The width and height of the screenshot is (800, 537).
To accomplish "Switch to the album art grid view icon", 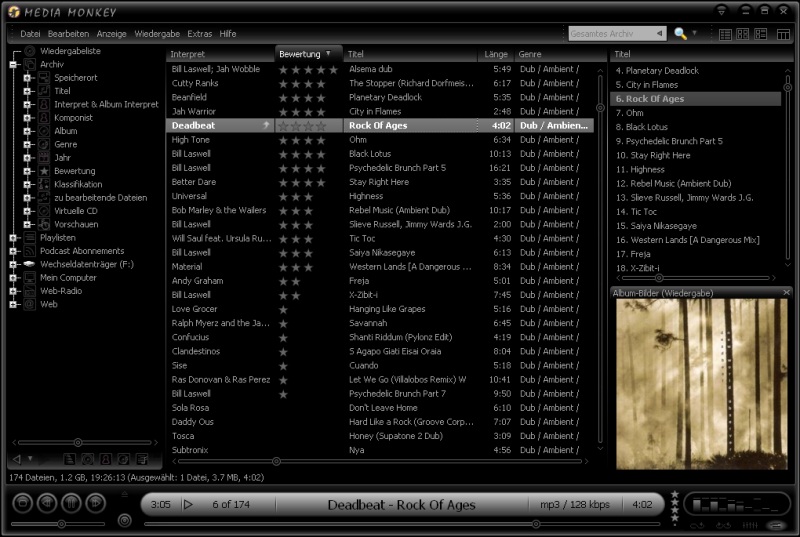I will click(743, 34).
